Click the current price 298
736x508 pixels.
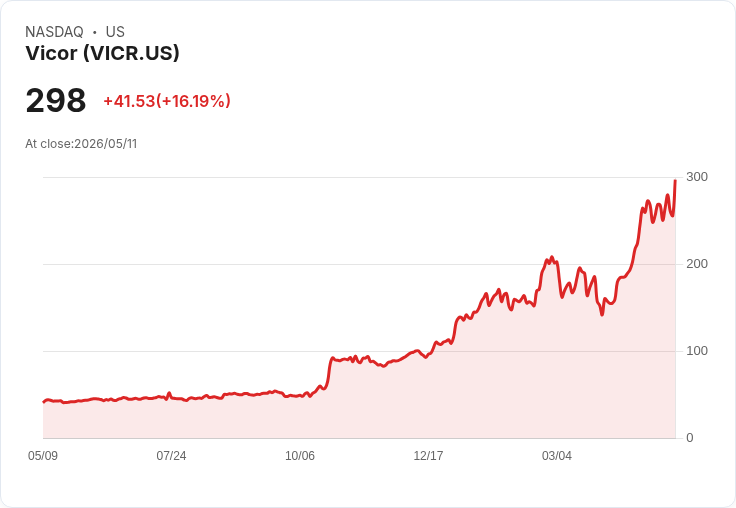56,100
